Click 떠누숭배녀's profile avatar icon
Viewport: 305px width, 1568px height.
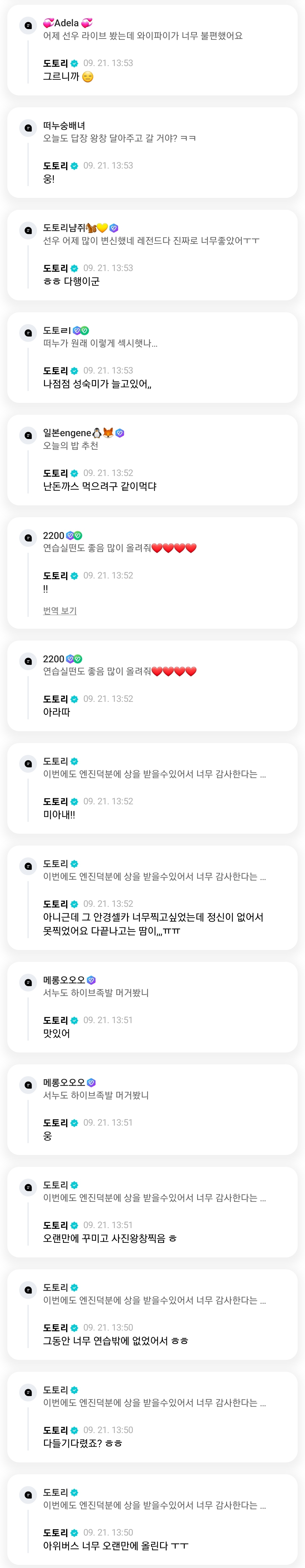point(28,128)
